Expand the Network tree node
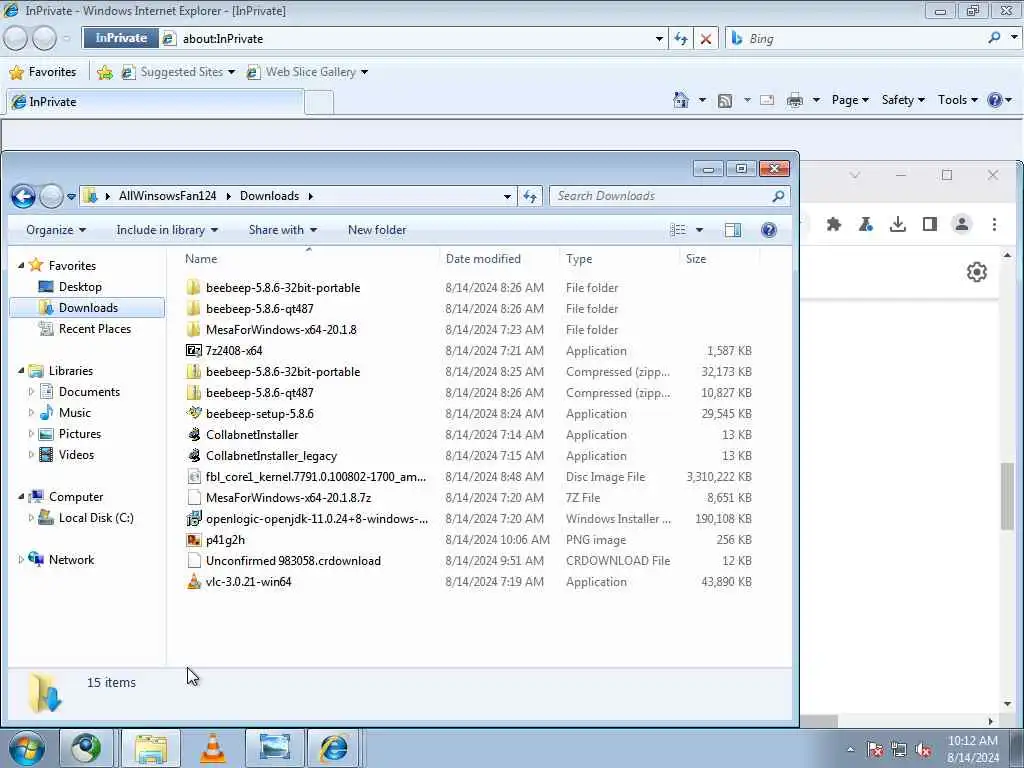 20,560
